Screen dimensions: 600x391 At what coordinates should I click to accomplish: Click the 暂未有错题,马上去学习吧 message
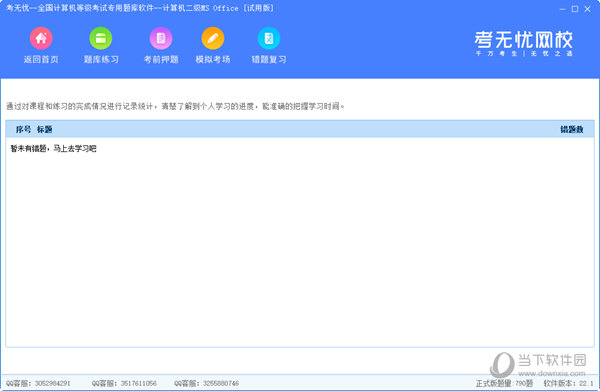(x=54, y=148)
